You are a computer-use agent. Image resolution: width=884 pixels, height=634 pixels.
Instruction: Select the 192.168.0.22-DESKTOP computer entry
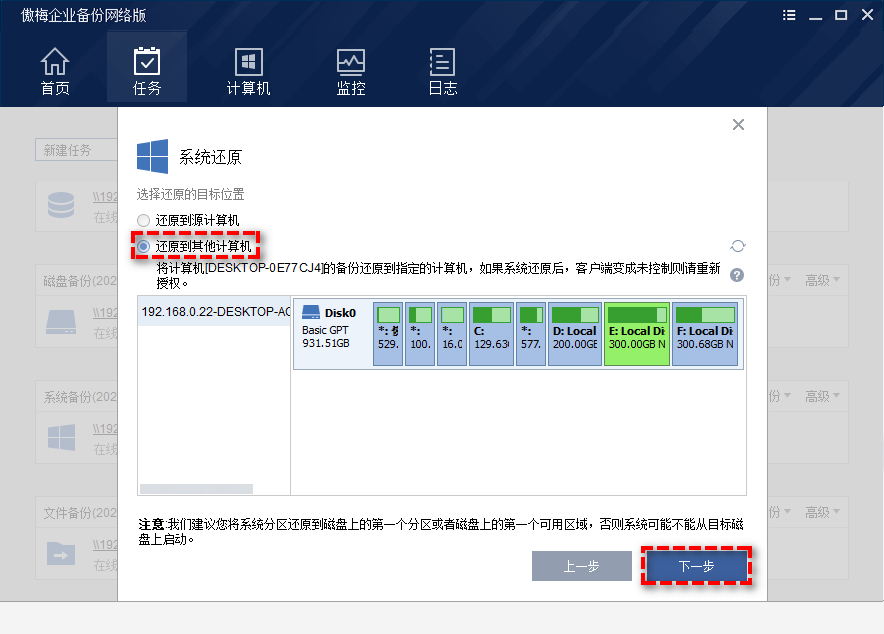(213, 313)
